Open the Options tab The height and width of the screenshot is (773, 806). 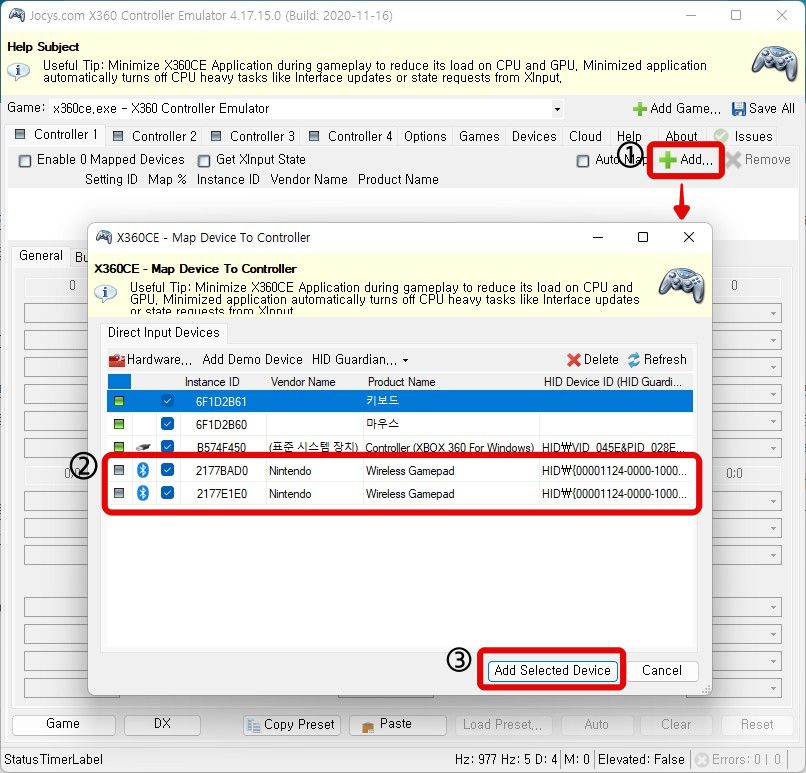point(425,136)
